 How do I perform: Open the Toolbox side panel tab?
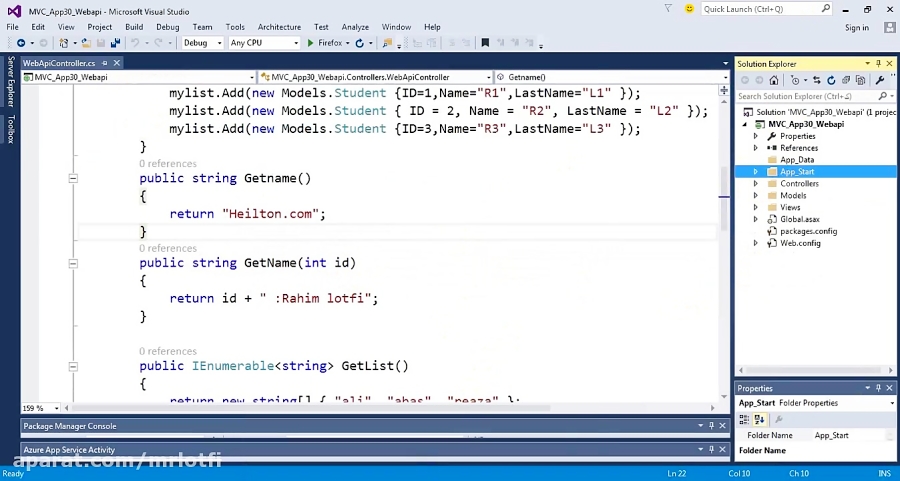click(11, 130)
